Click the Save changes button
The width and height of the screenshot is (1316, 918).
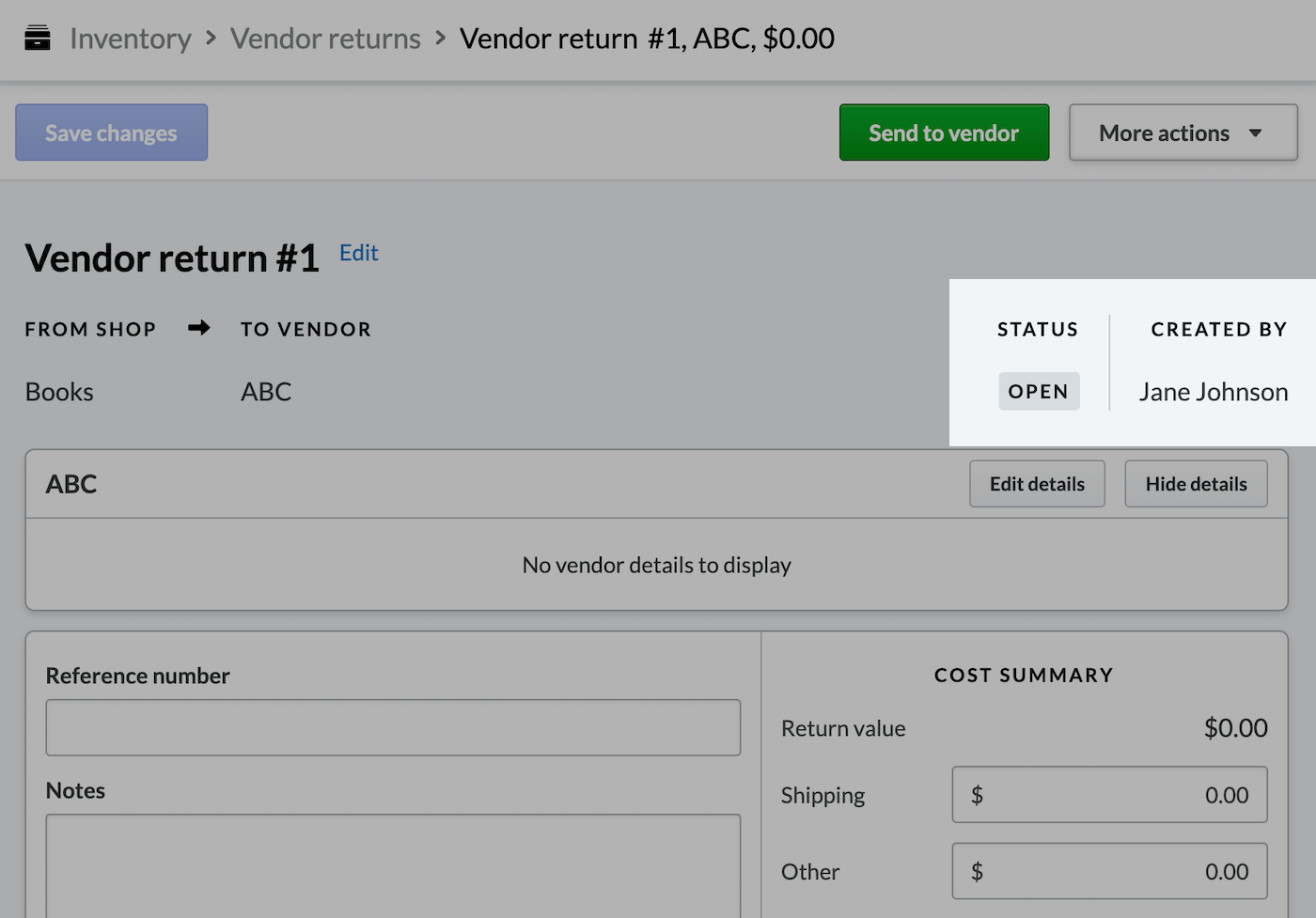[x=111, y=132]
